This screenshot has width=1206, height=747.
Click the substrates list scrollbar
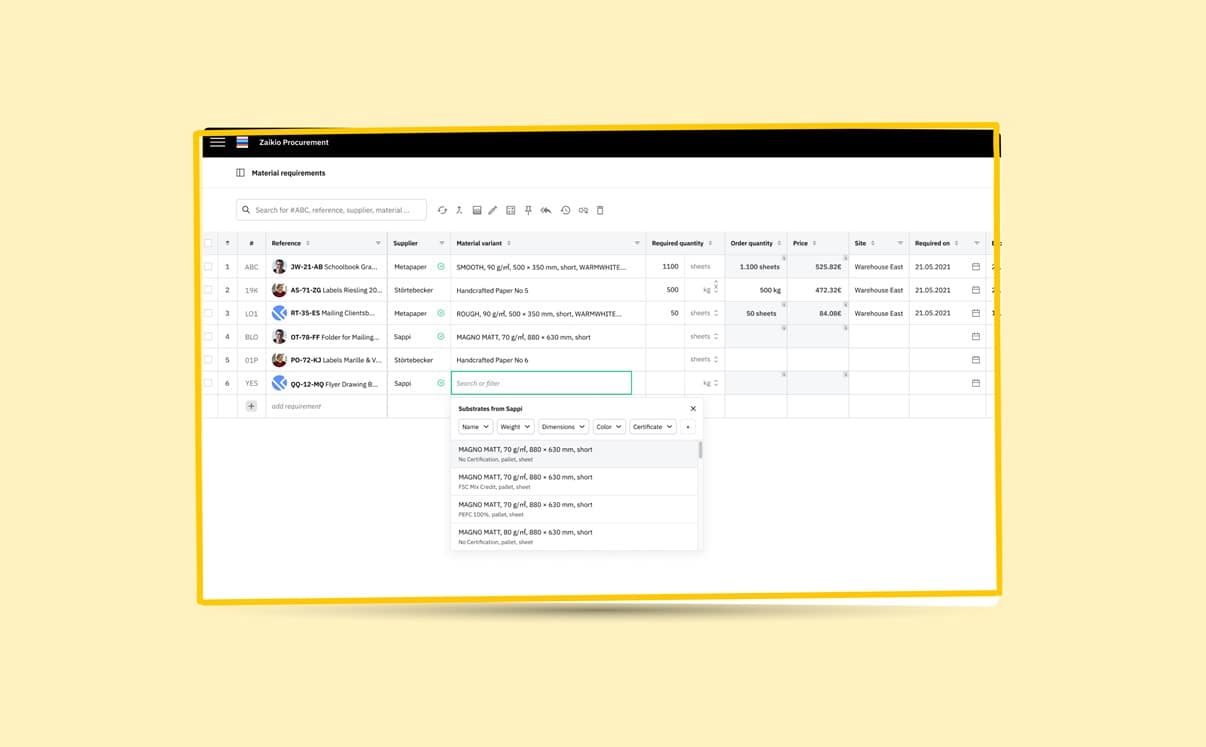pos(700,451)
